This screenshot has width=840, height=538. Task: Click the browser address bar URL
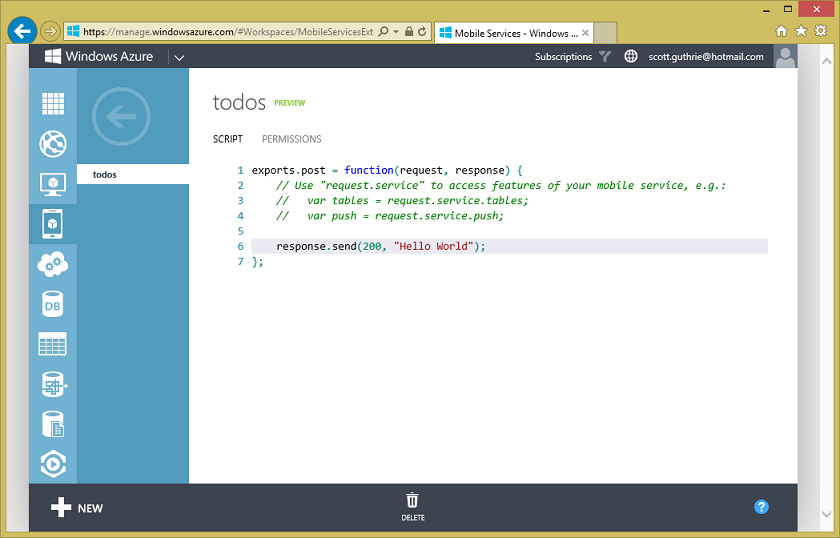228,32
